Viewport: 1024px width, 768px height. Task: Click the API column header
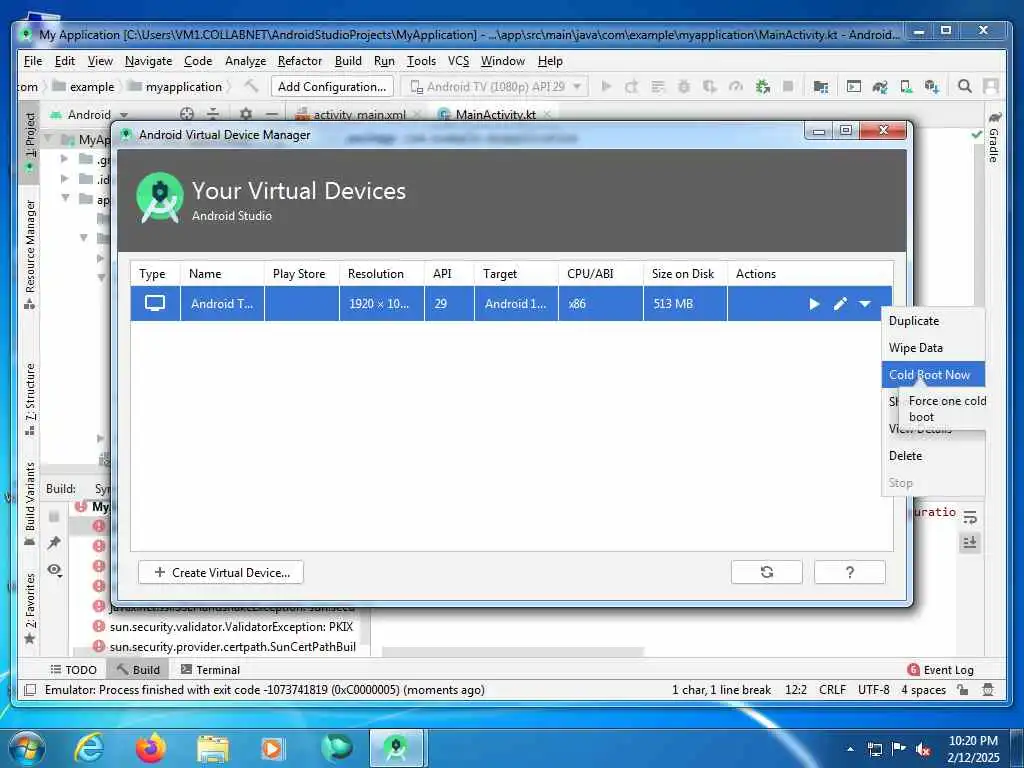(449, 274)
